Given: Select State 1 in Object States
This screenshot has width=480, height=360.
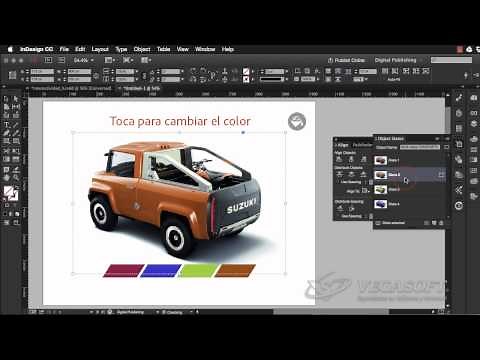Looking at the screenshot, I should click(x=410, y=160).
